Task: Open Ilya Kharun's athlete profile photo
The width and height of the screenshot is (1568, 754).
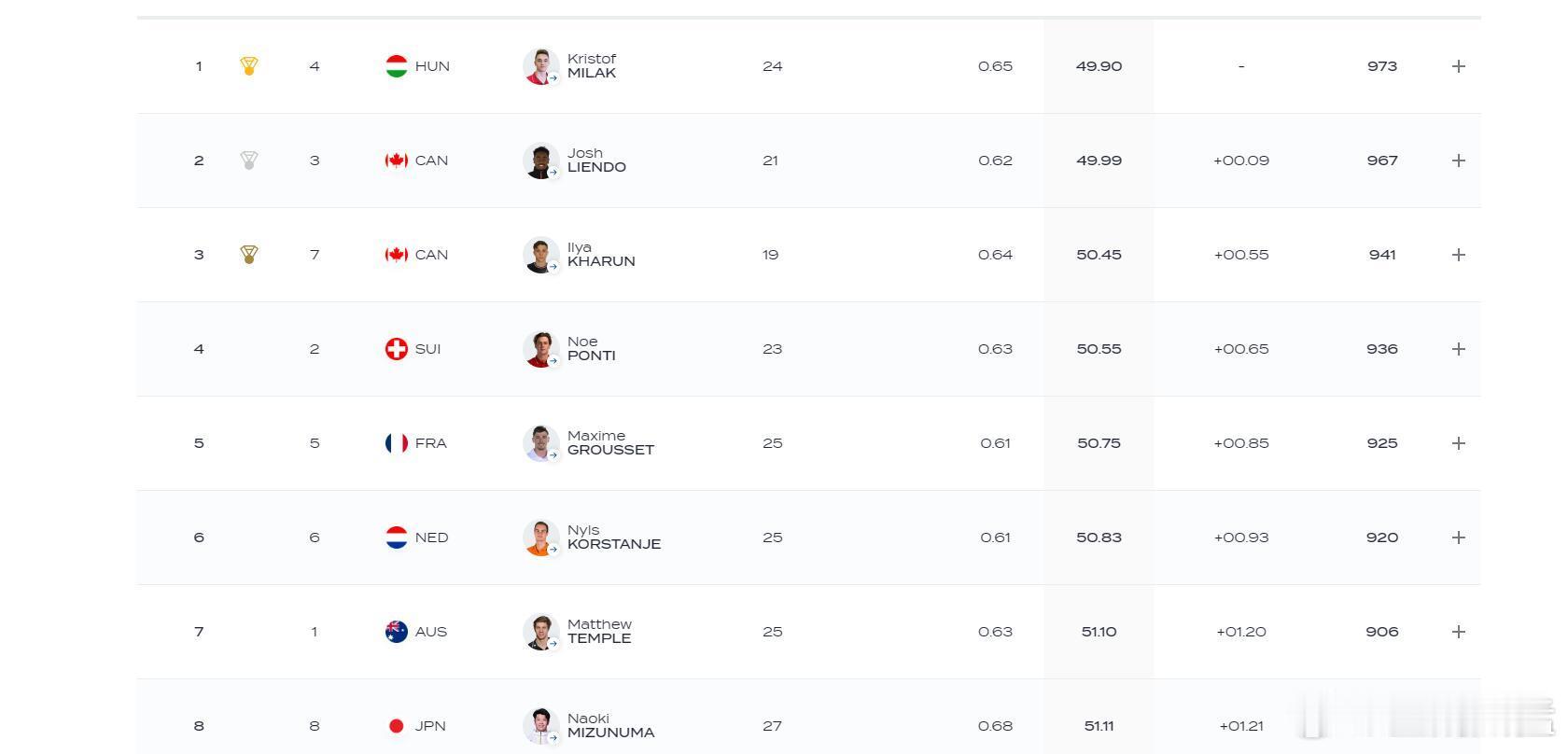Action: pos(541,255)
